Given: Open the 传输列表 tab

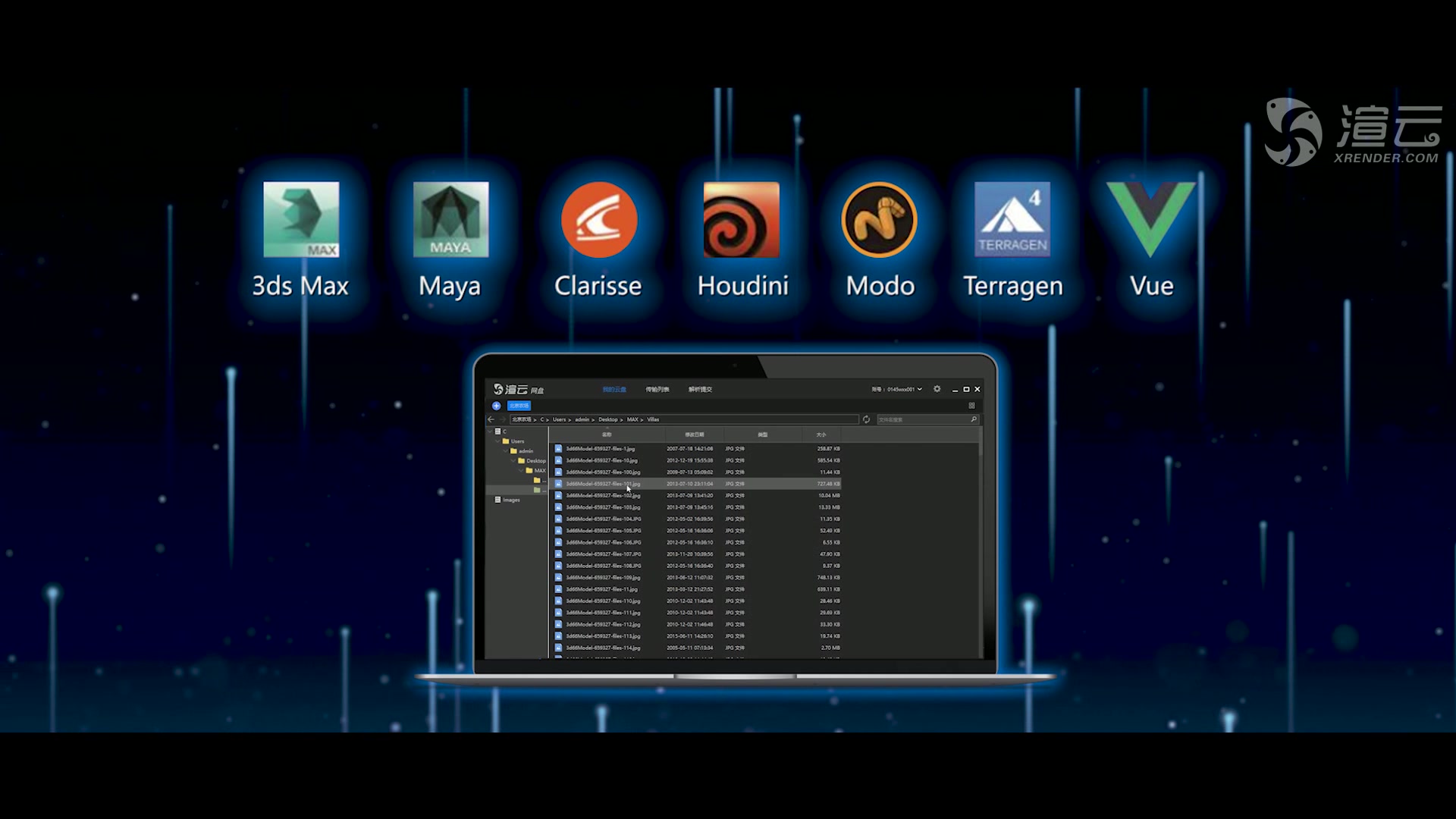Looking at the screenshot, I should point(657,390).
